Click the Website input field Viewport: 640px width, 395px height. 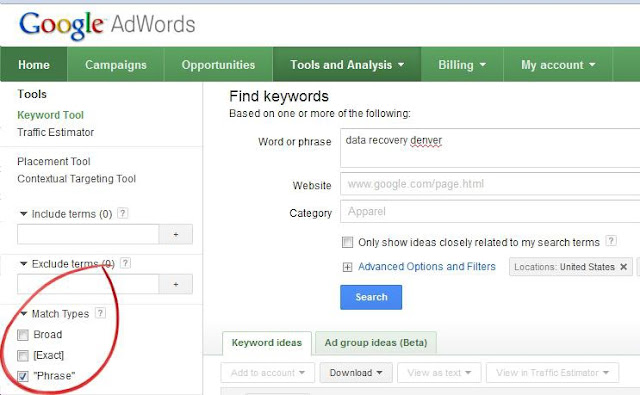(490, 184)
